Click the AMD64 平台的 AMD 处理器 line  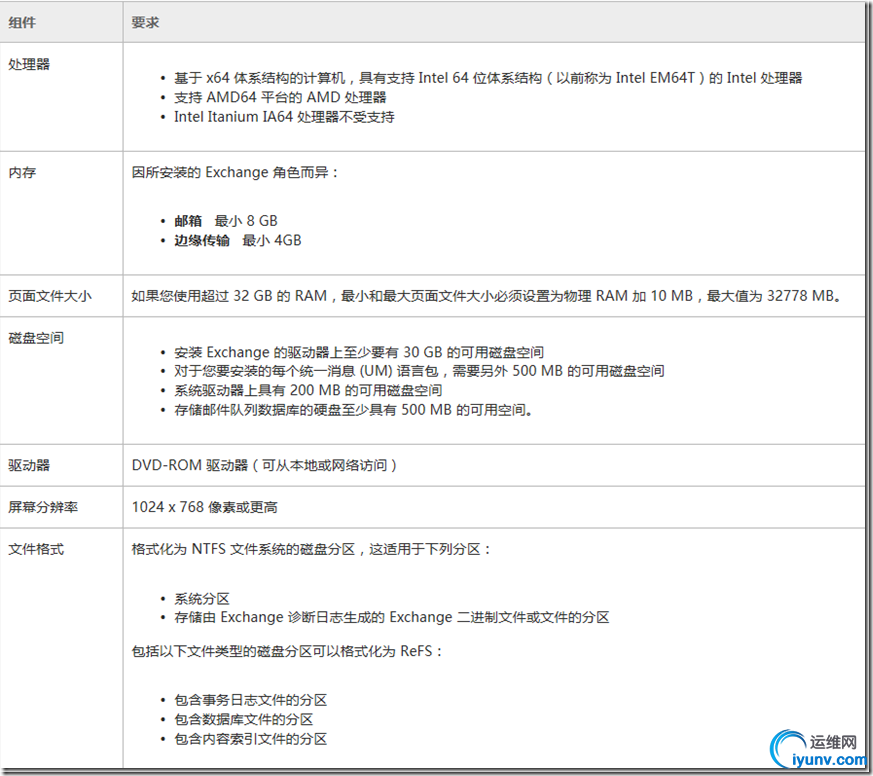[280, 97]
